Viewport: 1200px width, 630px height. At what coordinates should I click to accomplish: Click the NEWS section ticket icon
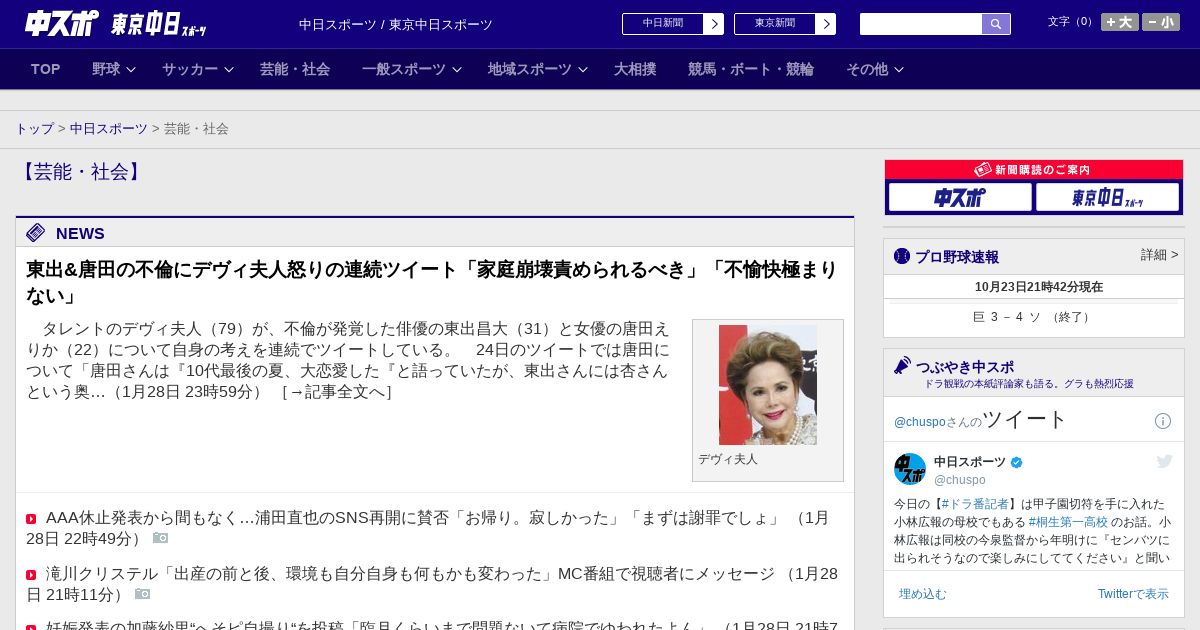tap(36, 233)
